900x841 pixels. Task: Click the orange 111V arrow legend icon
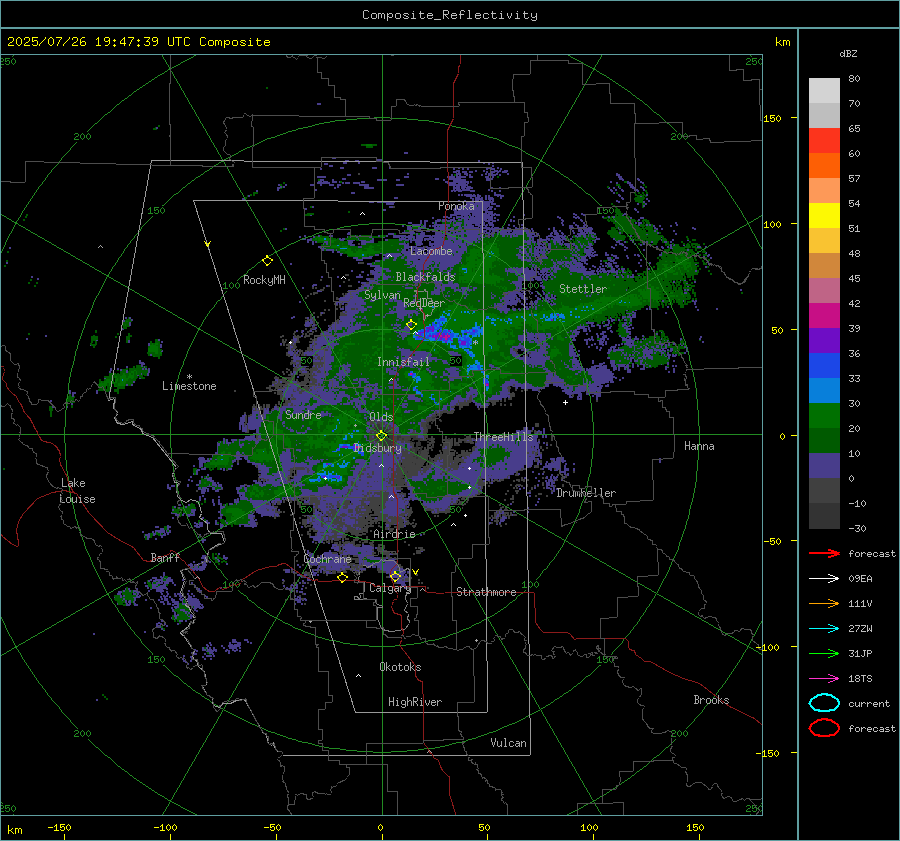click(x=824, y=603)
